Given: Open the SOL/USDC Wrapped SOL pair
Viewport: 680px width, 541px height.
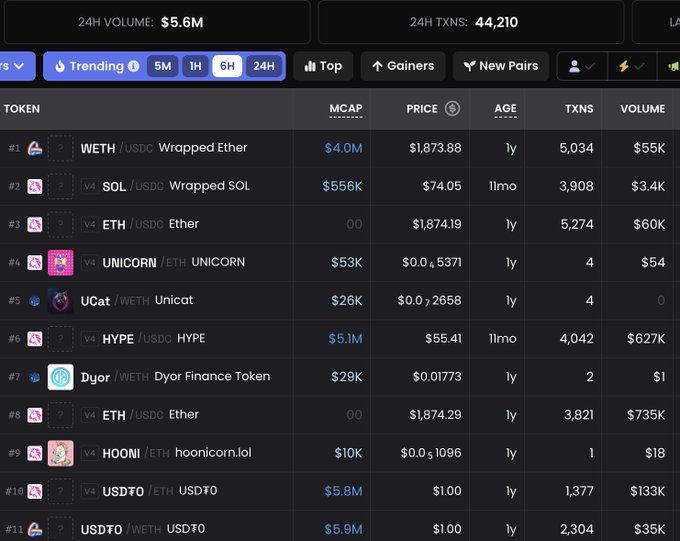Looking at the screenshot, I should pyautogui.click(x=338, y=187).
